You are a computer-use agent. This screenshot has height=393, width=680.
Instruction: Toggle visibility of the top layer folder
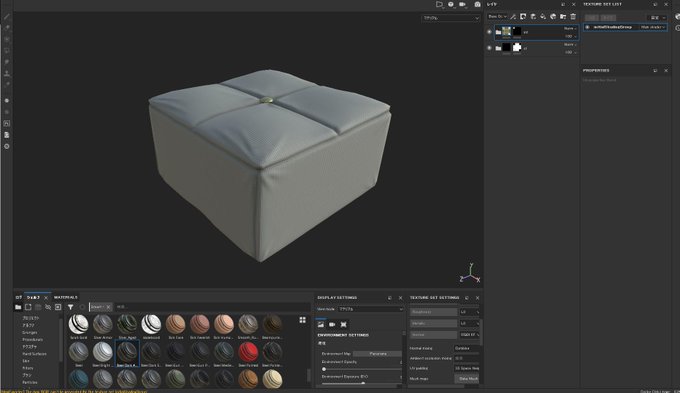489,32
